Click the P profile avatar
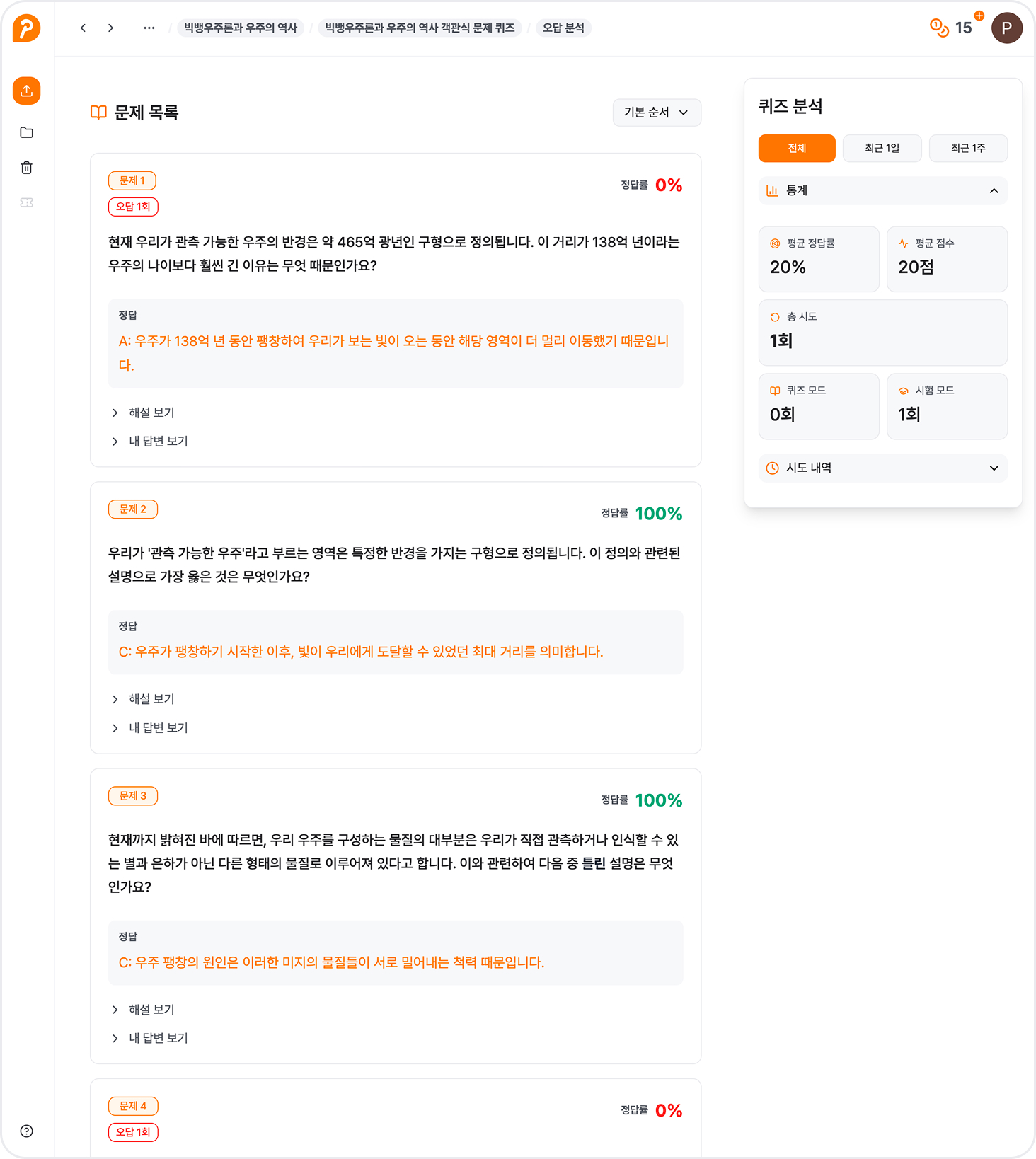Image resolution: width=1036 pixels, height=1159 pixels. coord(1008,28)
